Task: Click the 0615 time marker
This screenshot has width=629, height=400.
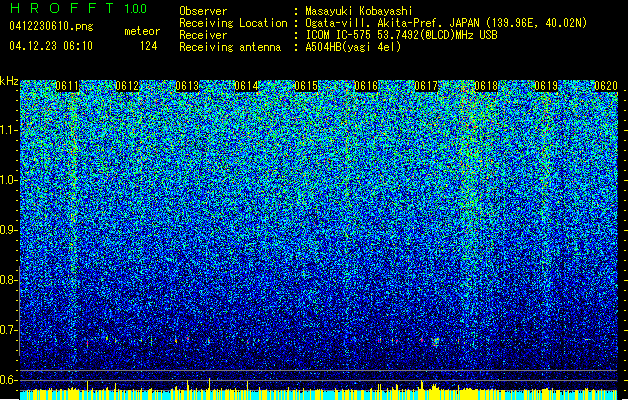Action: 306,86
